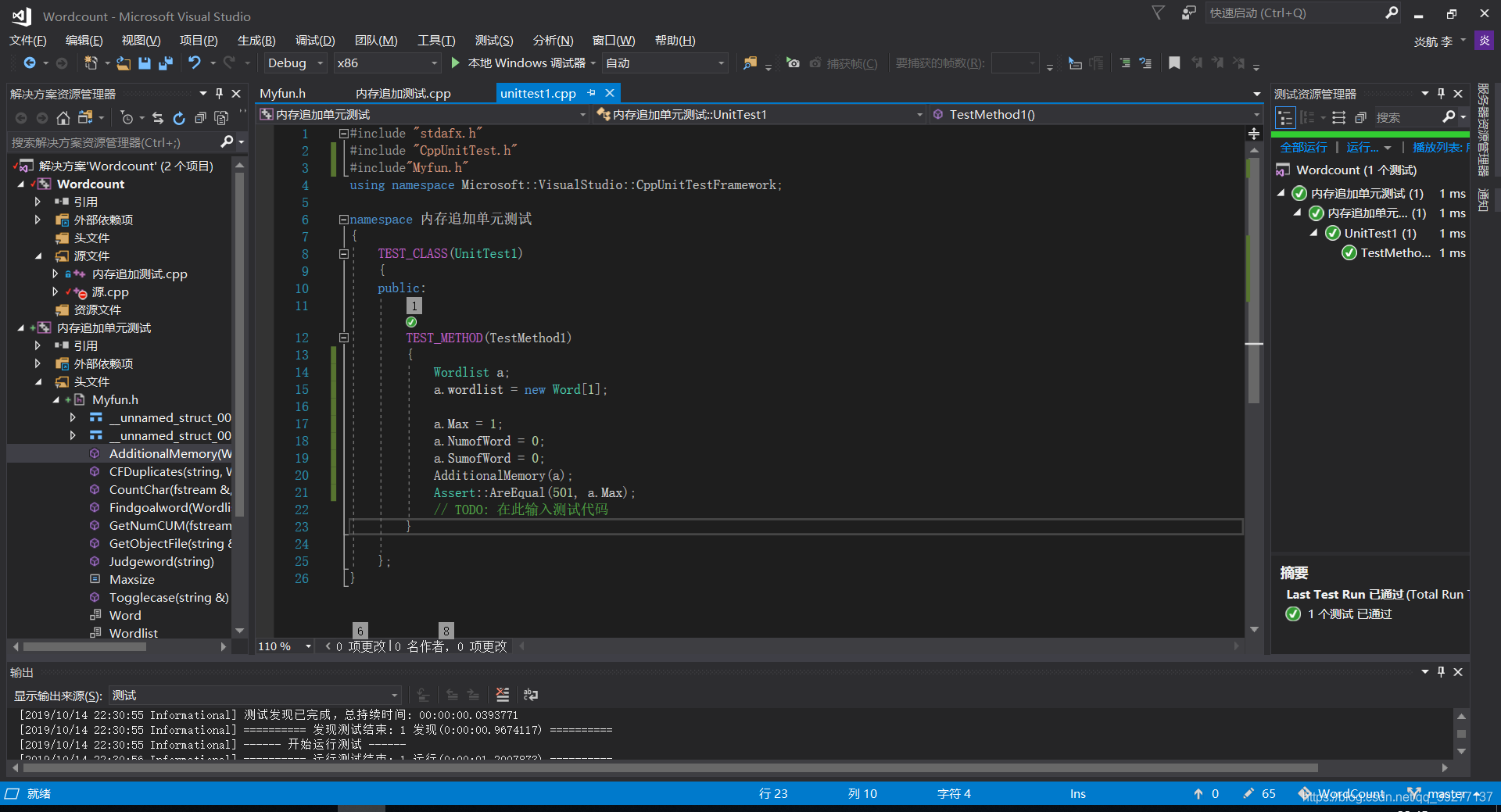
Task: Click Sync with Active Document in Solution Explorer
Action: pyautogui.click(x=158, y=118)
